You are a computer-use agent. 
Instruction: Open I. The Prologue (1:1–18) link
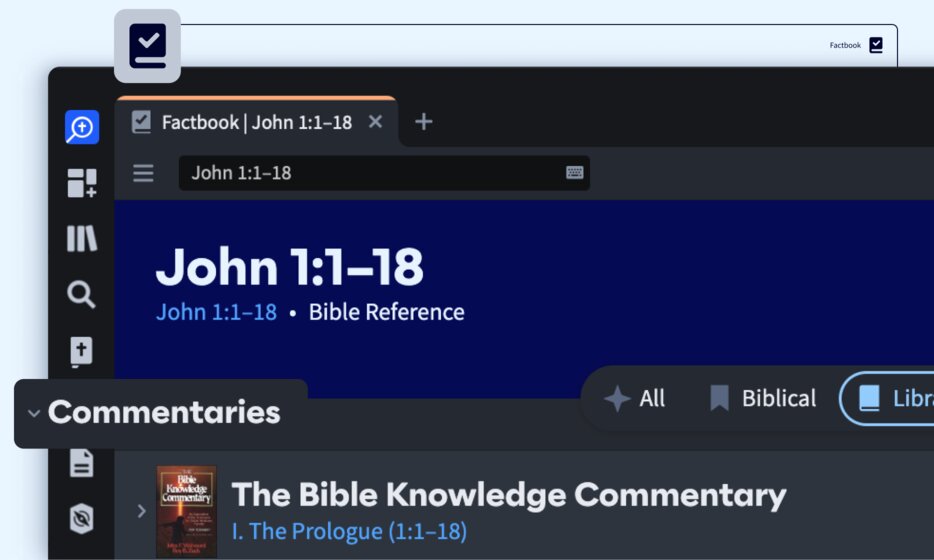click(x=349, y=531)
